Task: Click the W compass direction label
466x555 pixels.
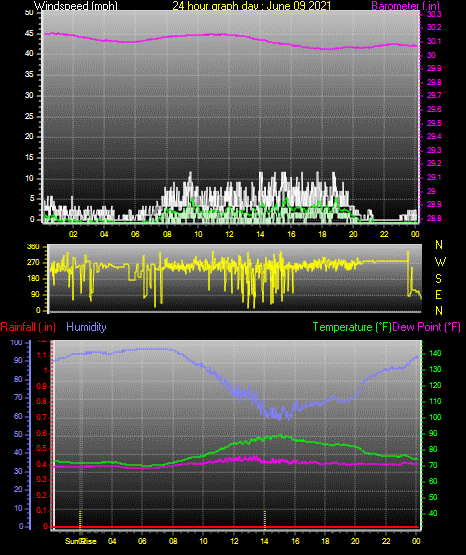Action: pos(440,262)
